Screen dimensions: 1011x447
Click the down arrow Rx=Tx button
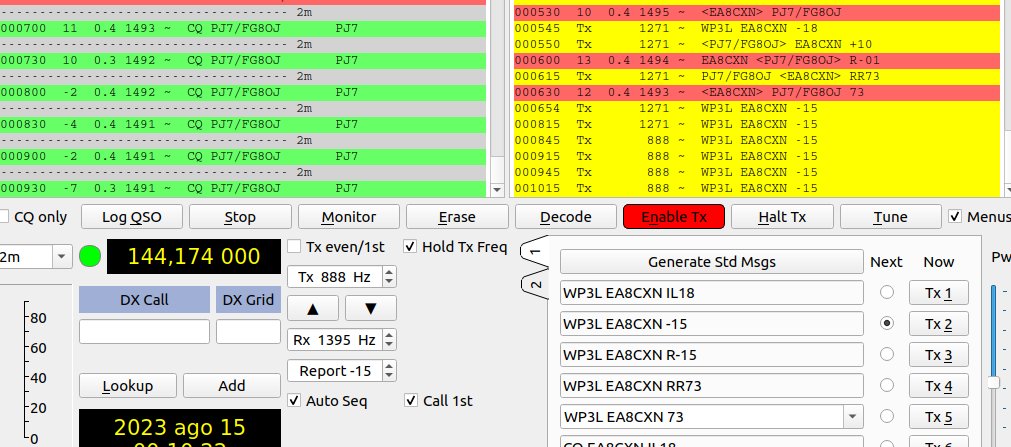371,308
